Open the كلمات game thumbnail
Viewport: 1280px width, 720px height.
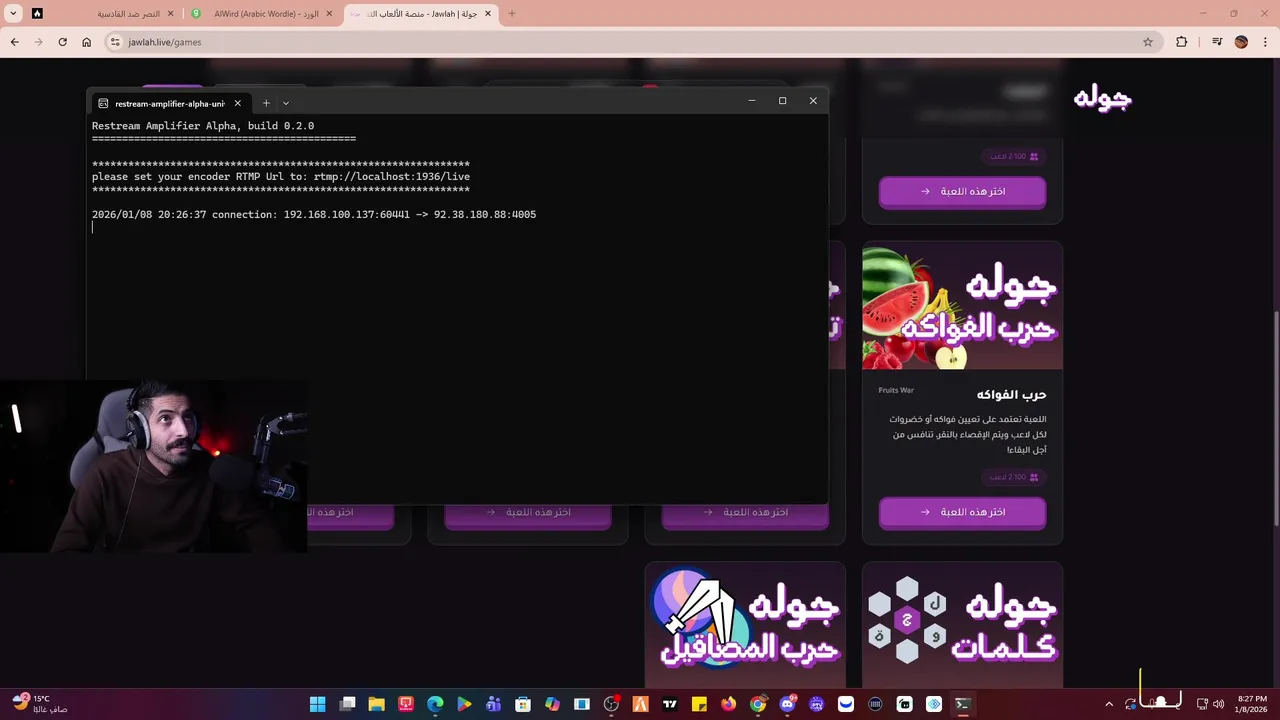click(x=962, y=625)
